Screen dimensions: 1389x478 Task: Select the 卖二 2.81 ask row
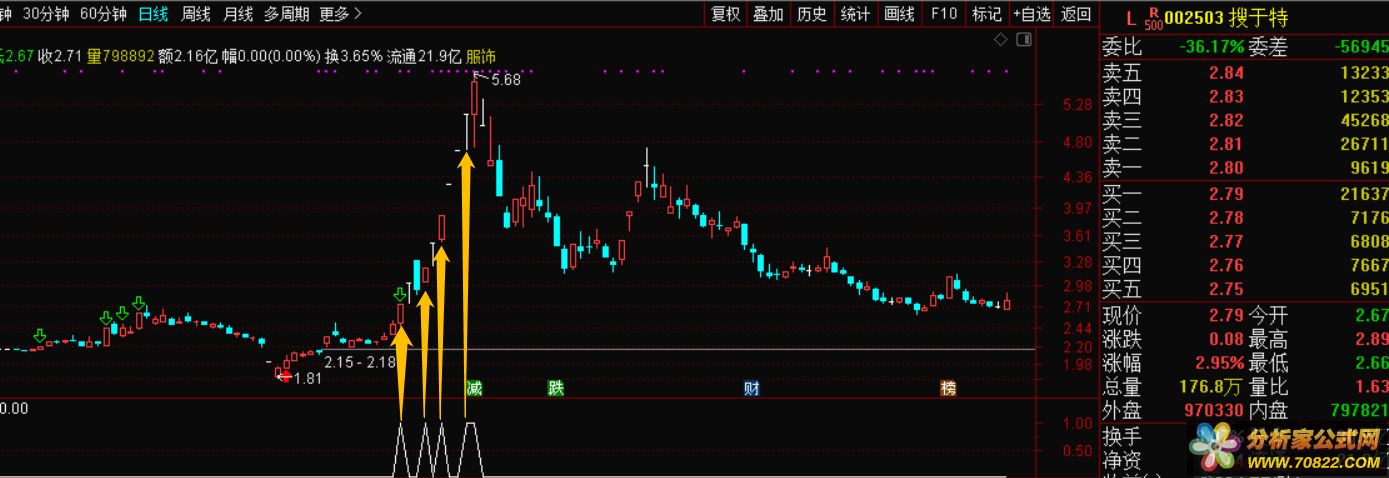[1245, 145]
